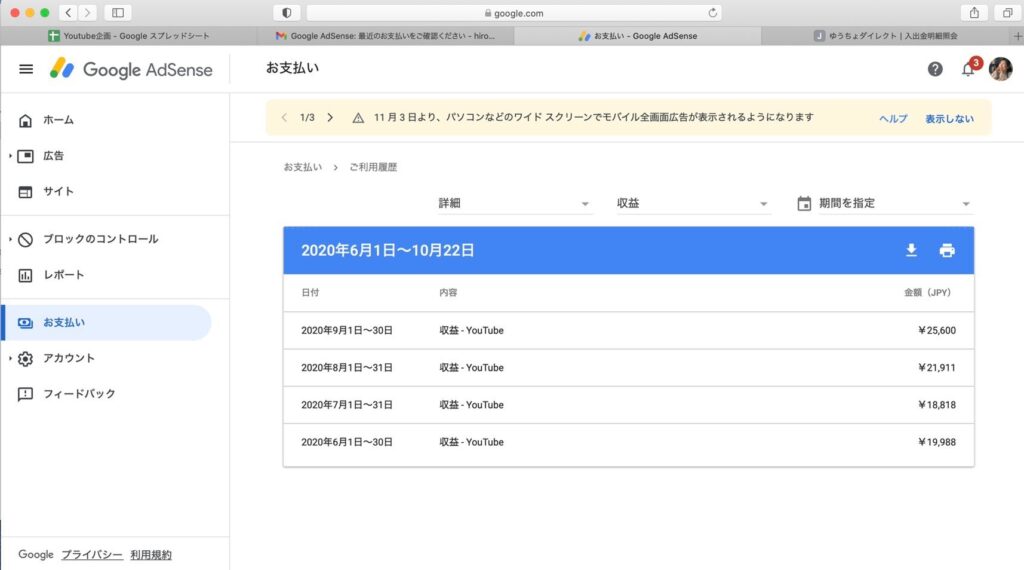Print the payment history
The image size is (1024, 570).
tap(947, 250)
